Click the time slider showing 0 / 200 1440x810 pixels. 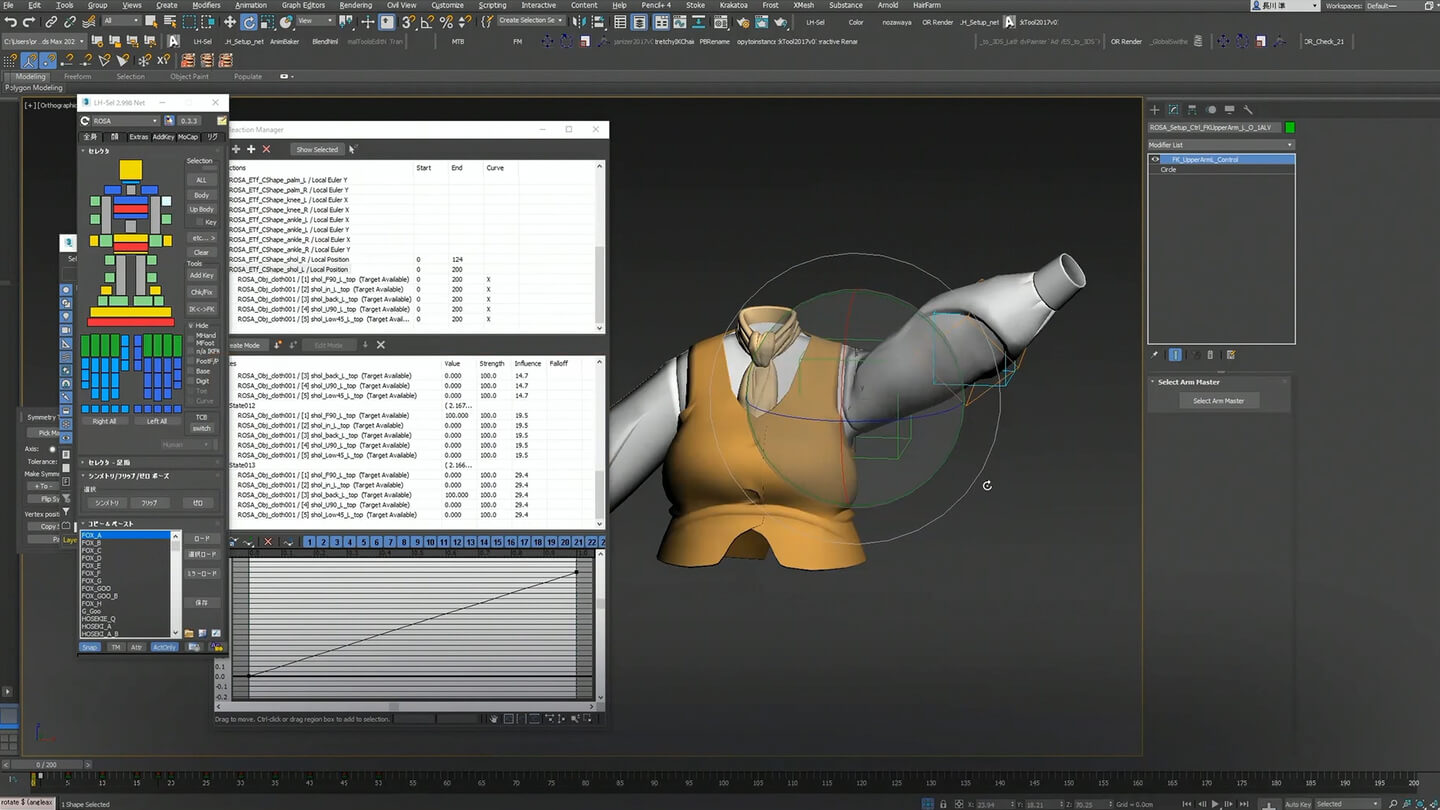(46, 764)
